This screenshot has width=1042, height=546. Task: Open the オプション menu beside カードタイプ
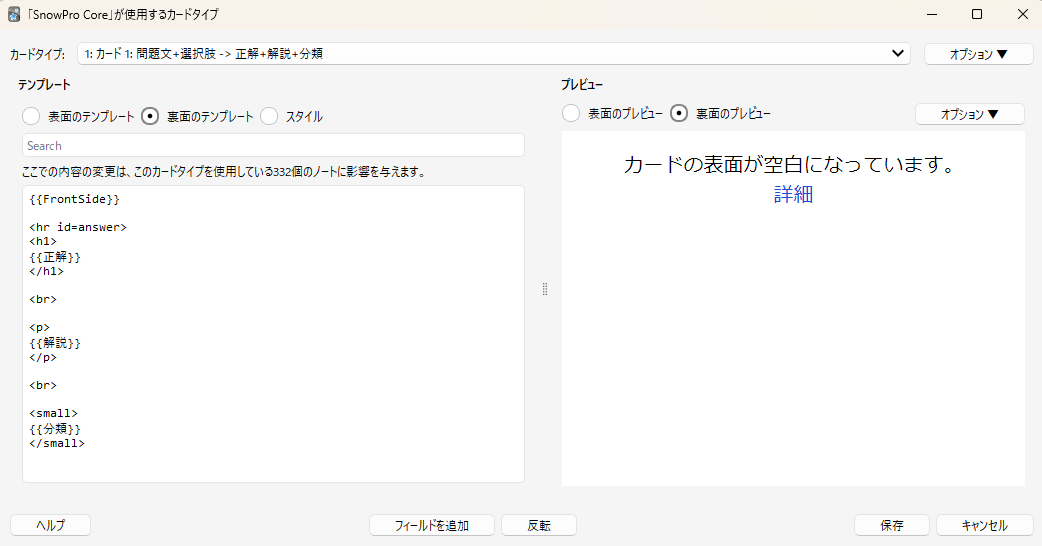coord(978,54)
